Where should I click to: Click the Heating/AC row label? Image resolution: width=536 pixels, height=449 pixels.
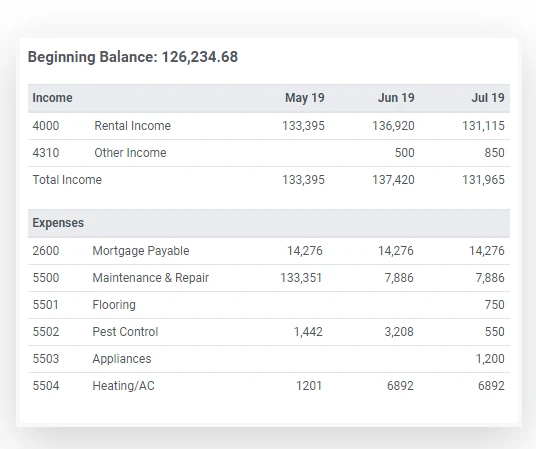123,386
